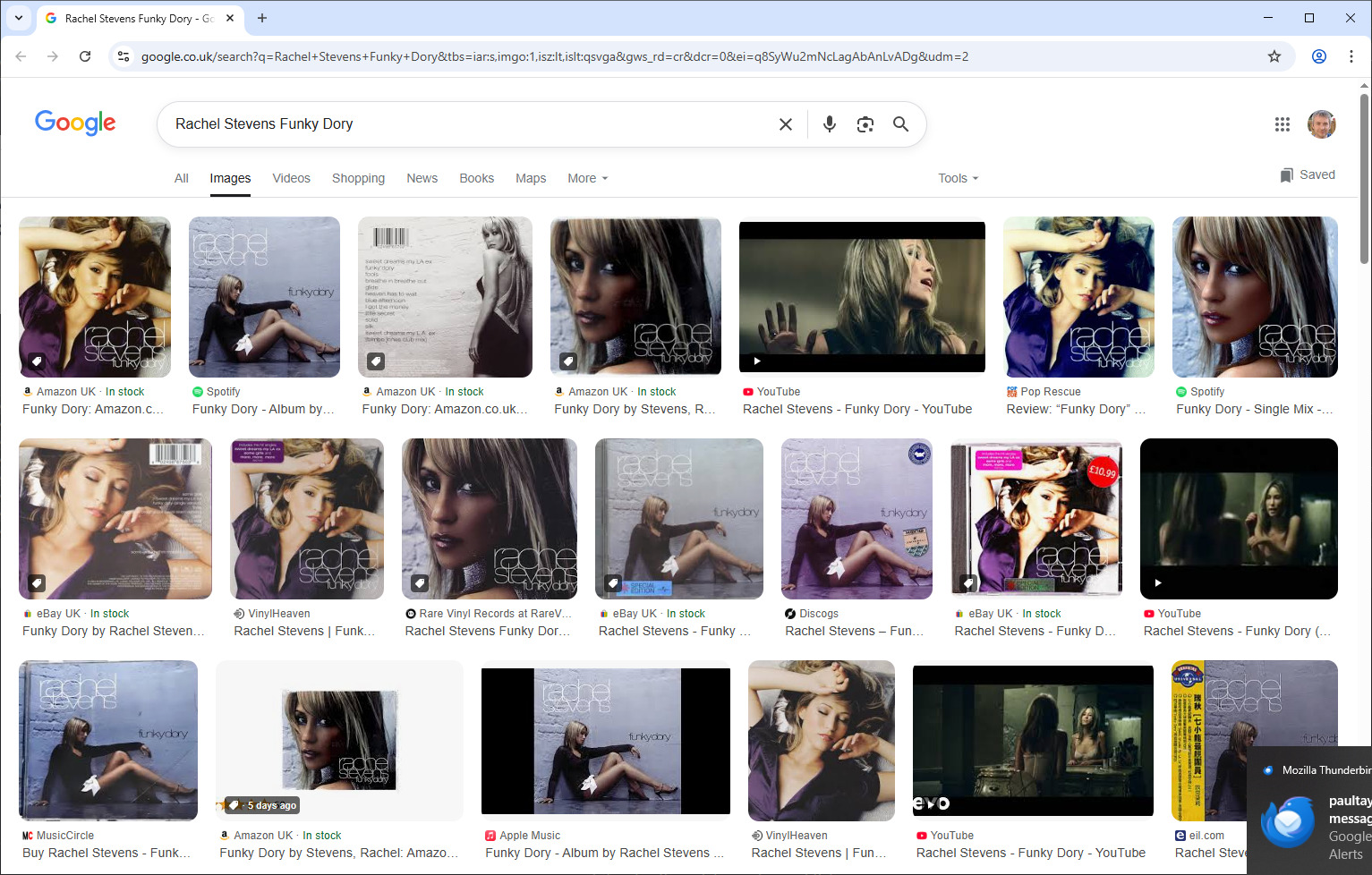Screen dimensions: 1372x875
Task: Open Google Lens image search
Action: [x=865, y=124]
